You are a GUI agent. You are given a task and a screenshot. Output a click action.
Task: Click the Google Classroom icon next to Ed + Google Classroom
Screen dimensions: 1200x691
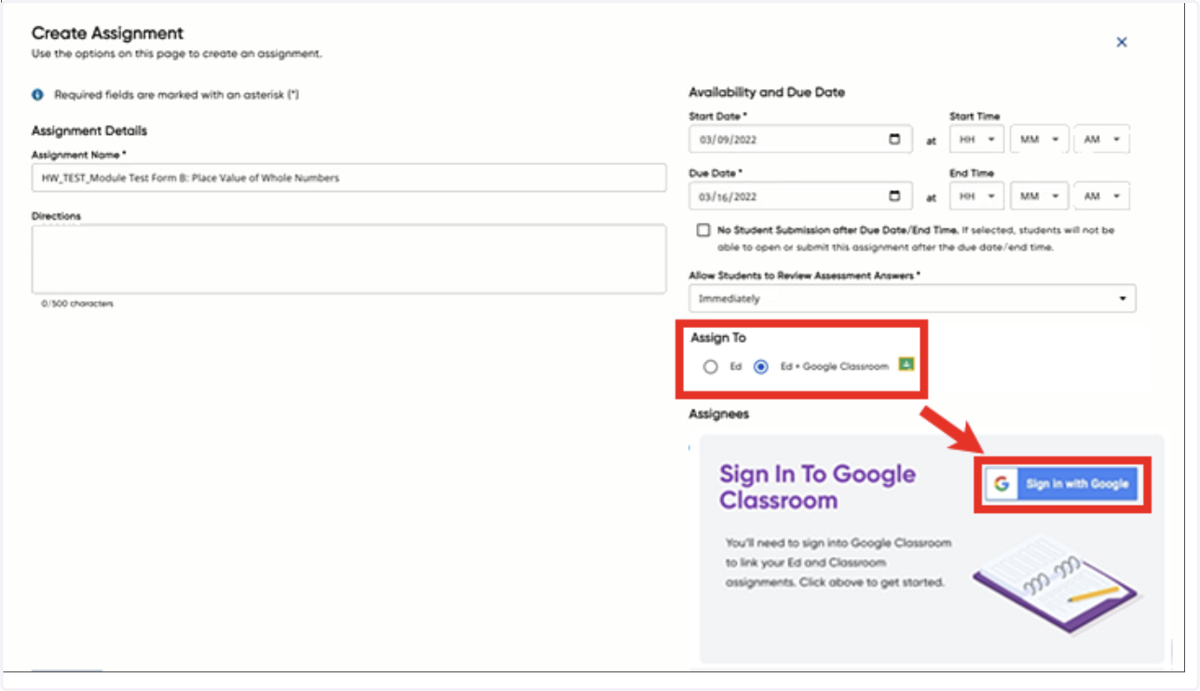[x=906, y=364]
